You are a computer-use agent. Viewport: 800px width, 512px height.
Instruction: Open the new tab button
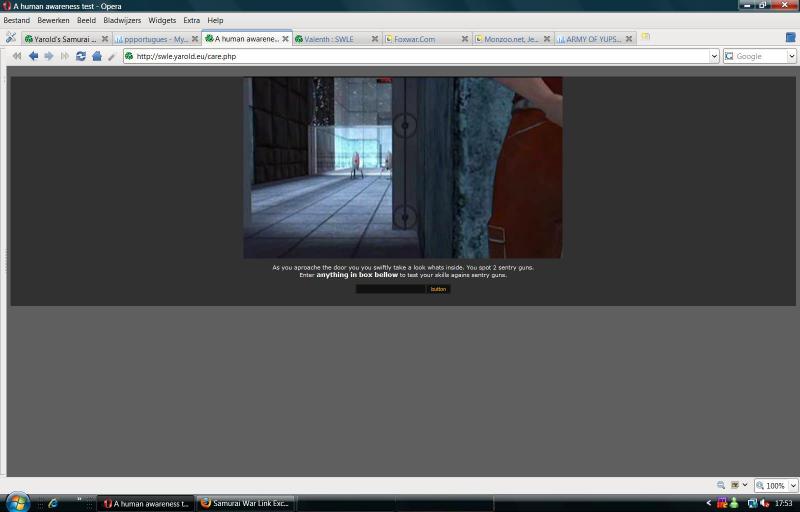point(646,38)
